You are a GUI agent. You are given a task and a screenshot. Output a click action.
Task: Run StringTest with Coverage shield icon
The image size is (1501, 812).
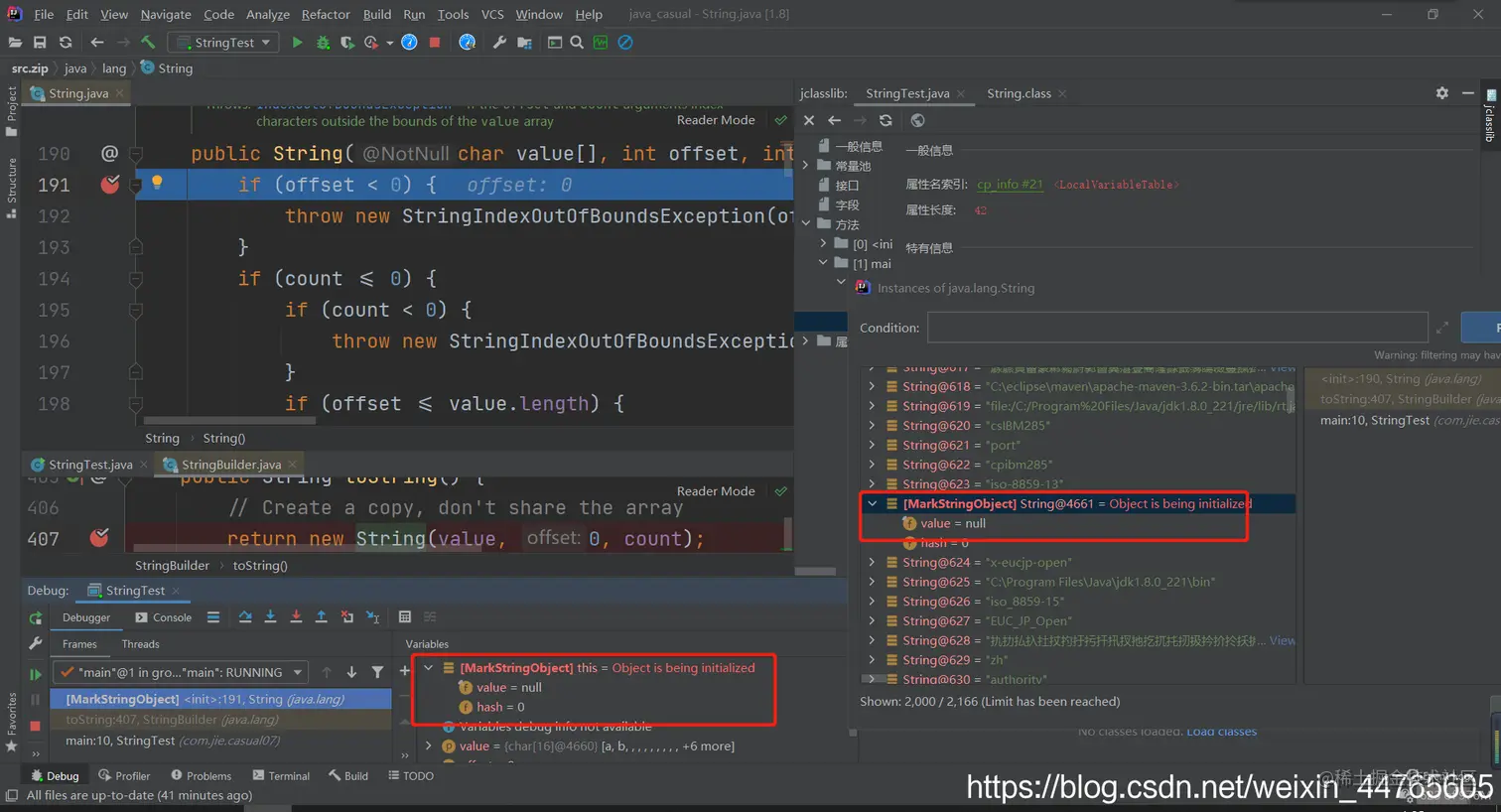click(346, 43)
